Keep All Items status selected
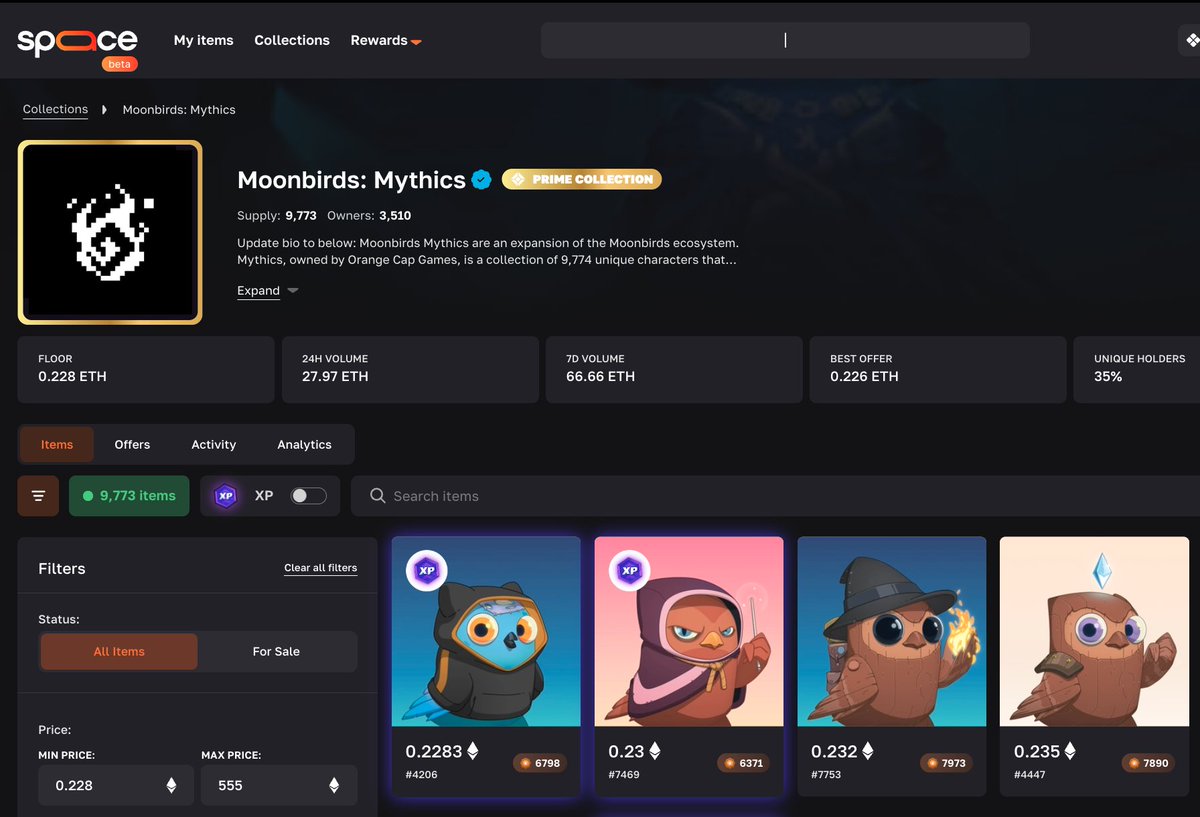 point(118,651)
